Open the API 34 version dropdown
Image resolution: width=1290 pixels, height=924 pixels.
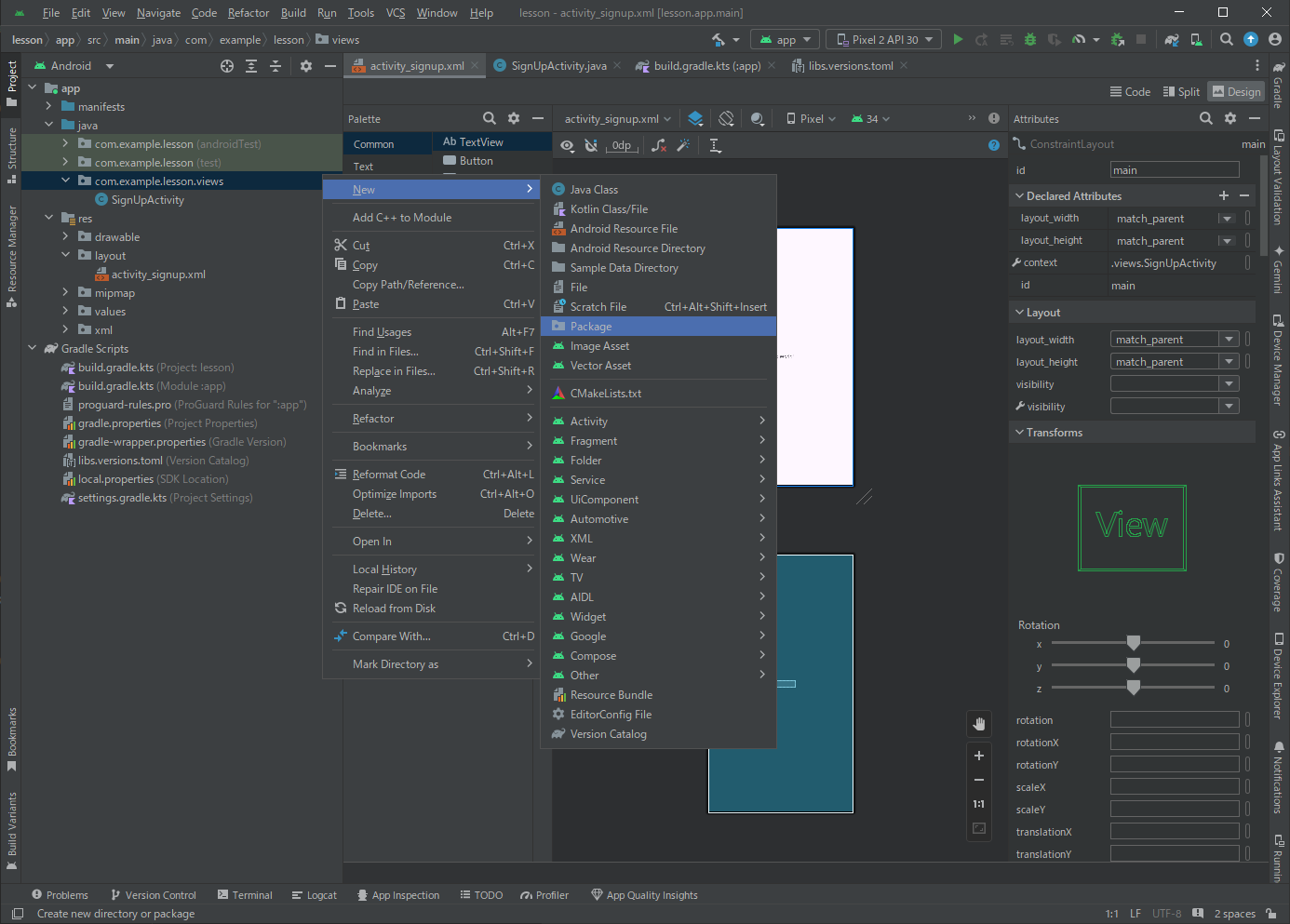click(871, 119)
